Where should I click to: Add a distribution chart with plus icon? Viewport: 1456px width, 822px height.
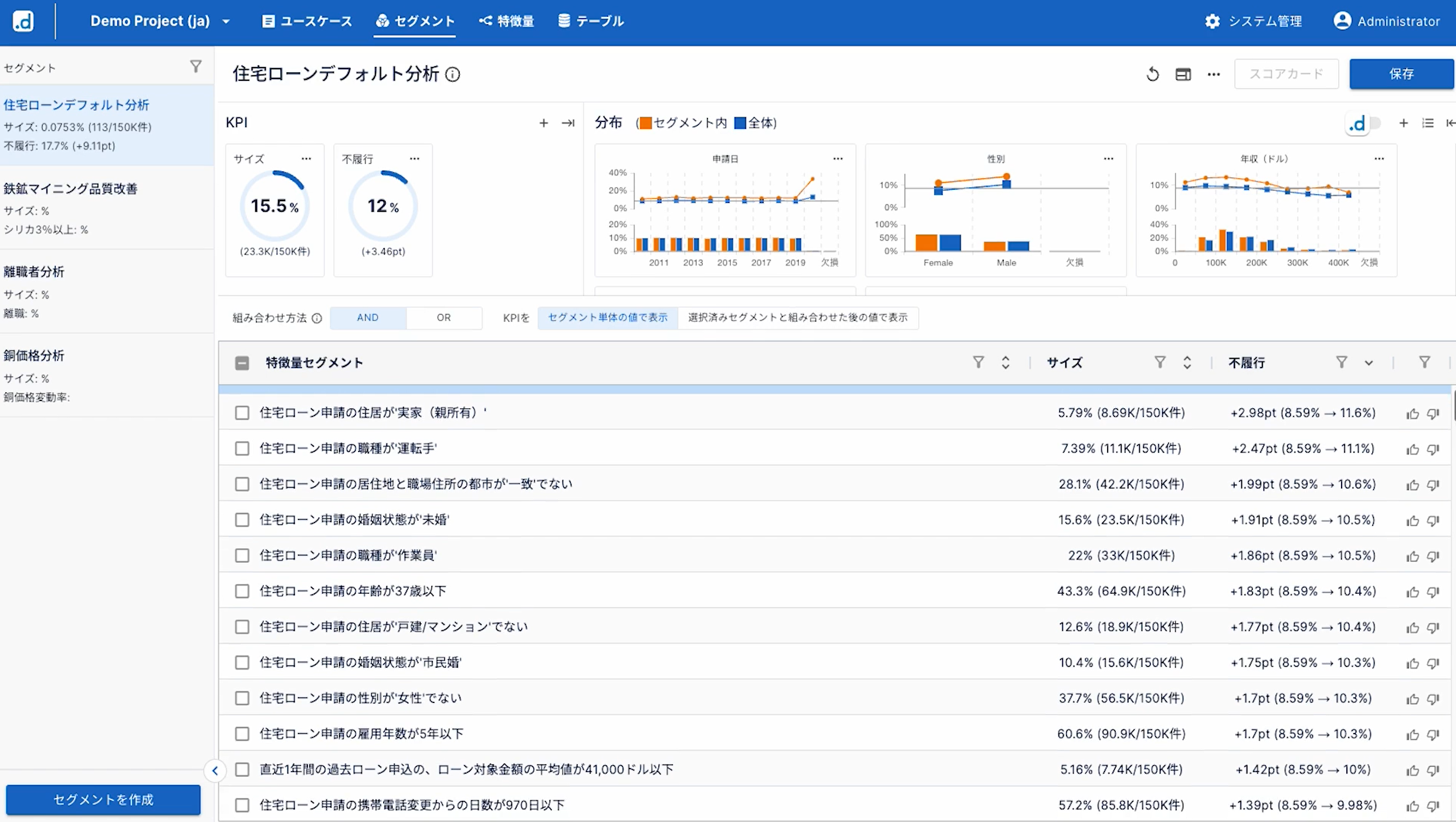coord(1403,123)
